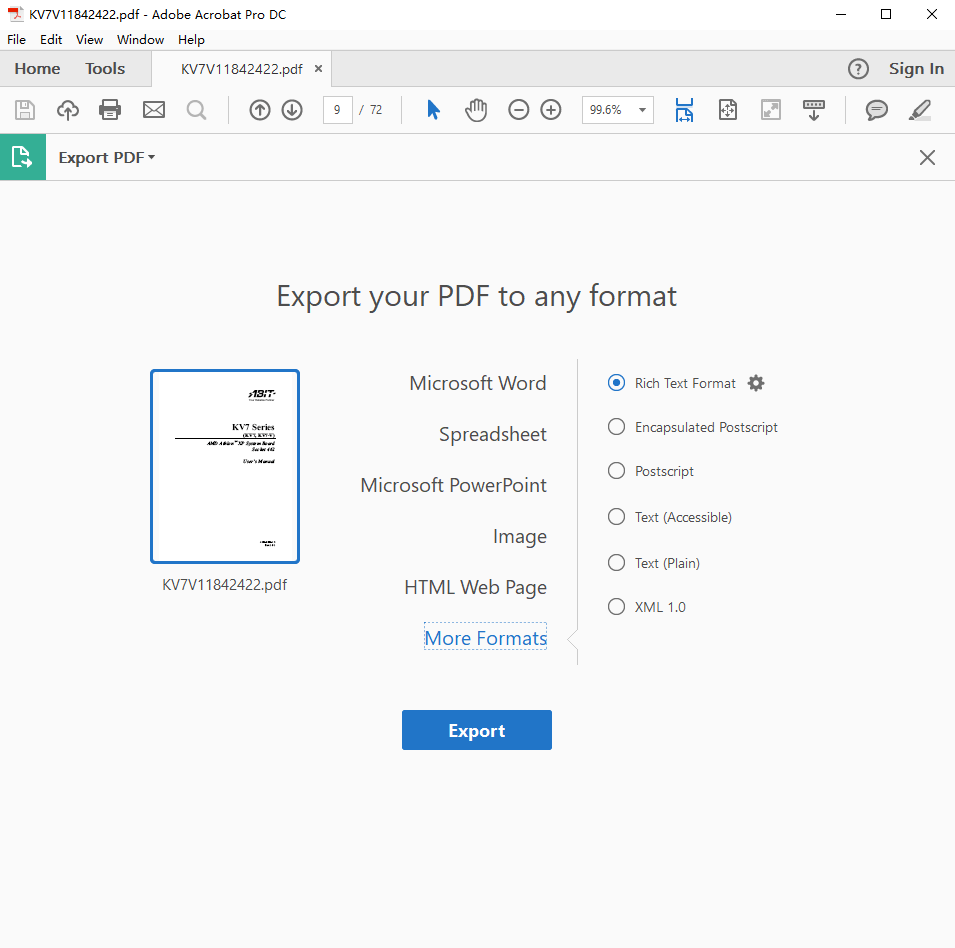Image resolution: width=955 pixels, height=948 pixels.
Task: Open the Window menu
Action: pos(140,40)
